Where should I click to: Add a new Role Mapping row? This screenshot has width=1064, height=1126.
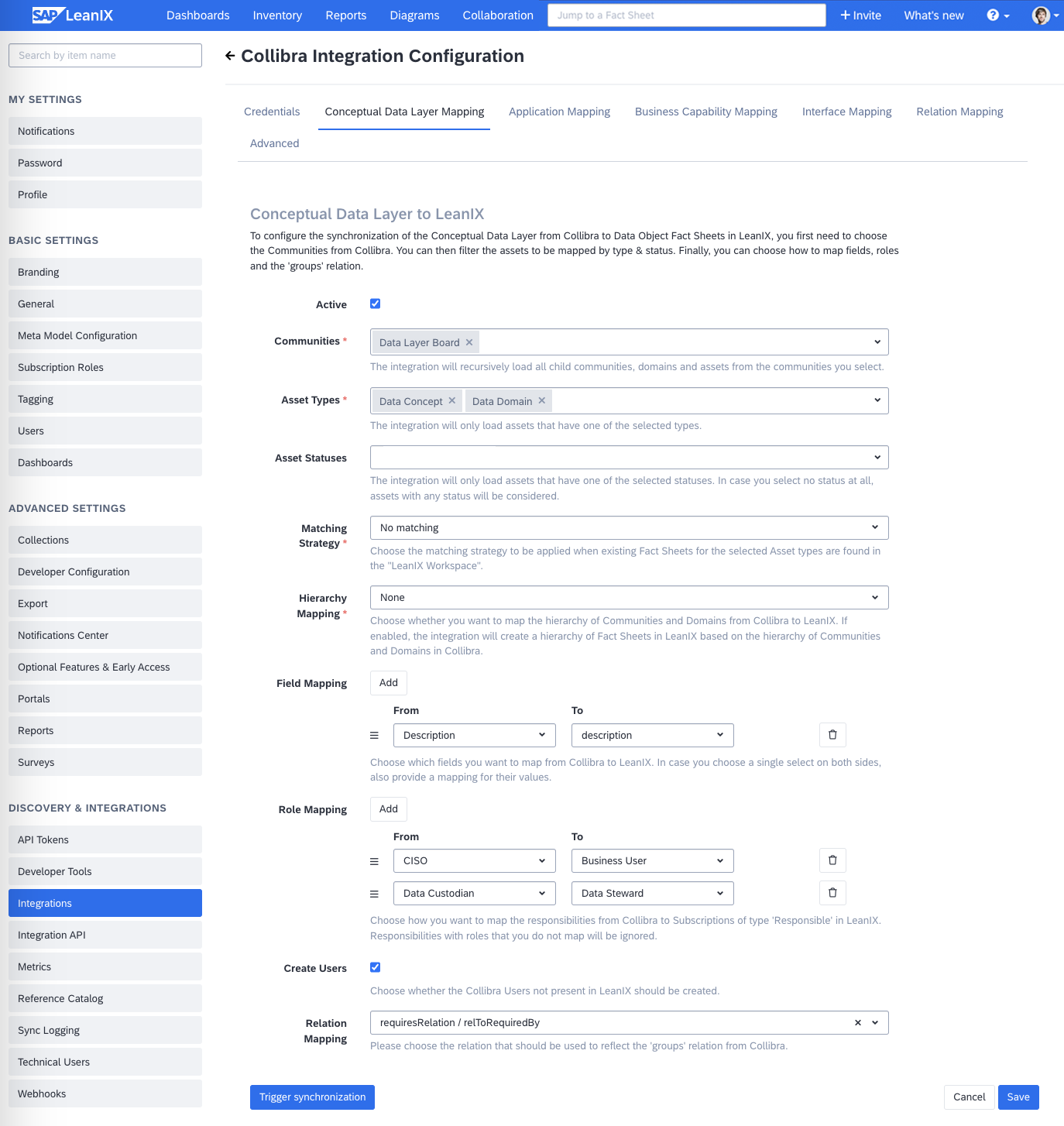click(x=389, y=808)
